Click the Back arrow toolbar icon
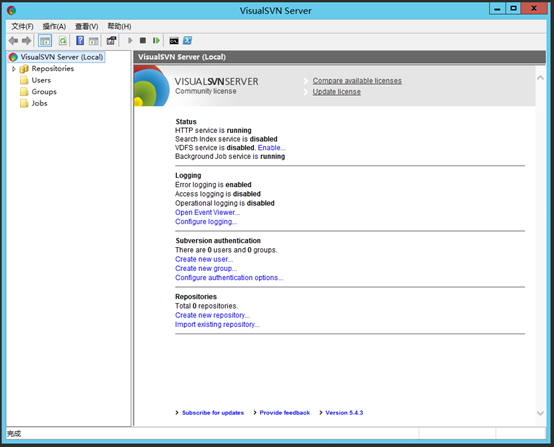This screenshot has height=447, width=554. pos(13,41)
